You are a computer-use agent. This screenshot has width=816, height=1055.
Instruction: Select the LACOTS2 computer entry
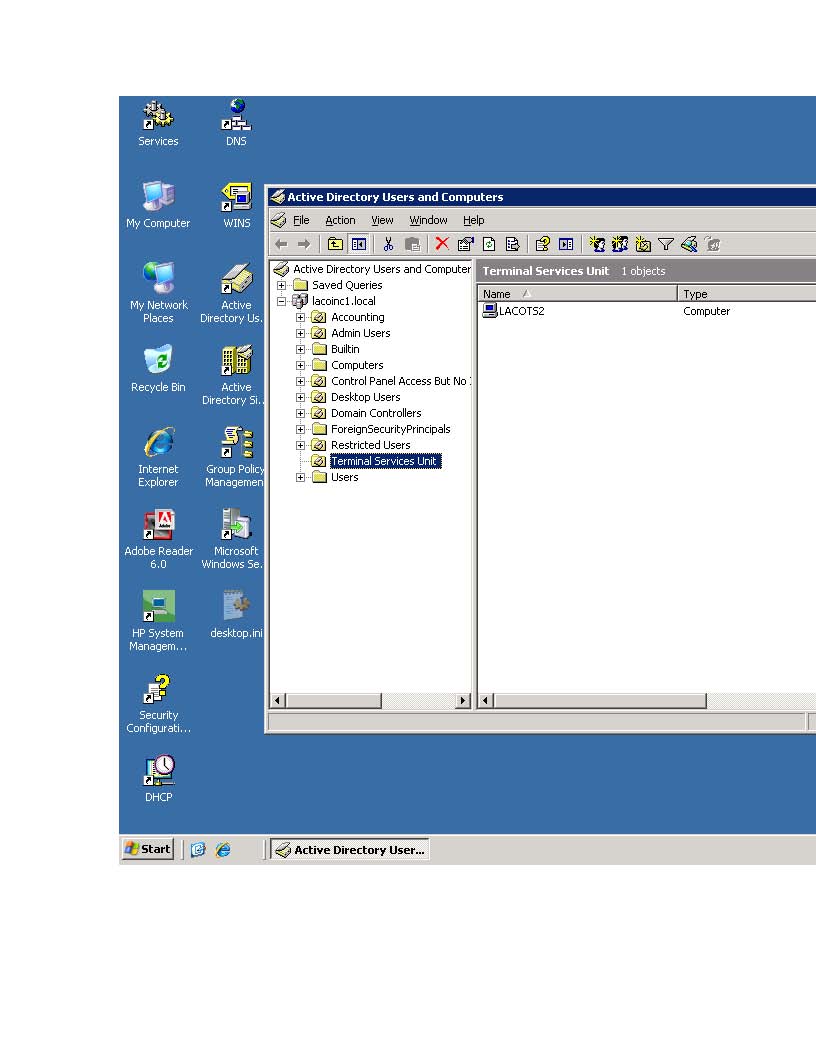512,311
